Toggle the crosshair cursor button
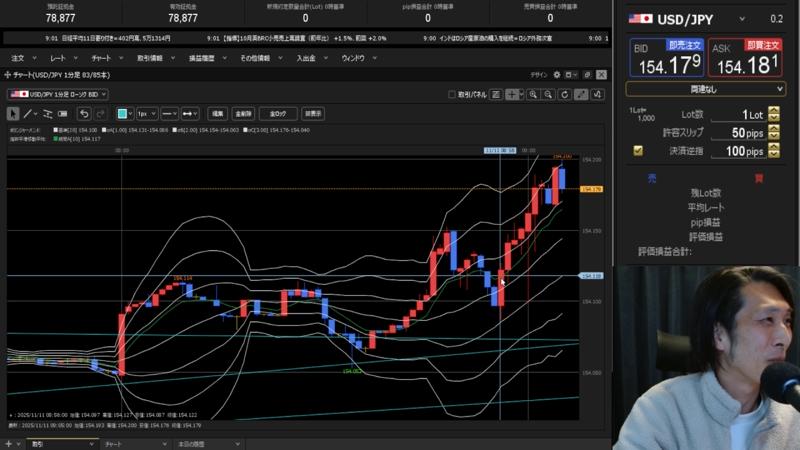 coord(512,94)
